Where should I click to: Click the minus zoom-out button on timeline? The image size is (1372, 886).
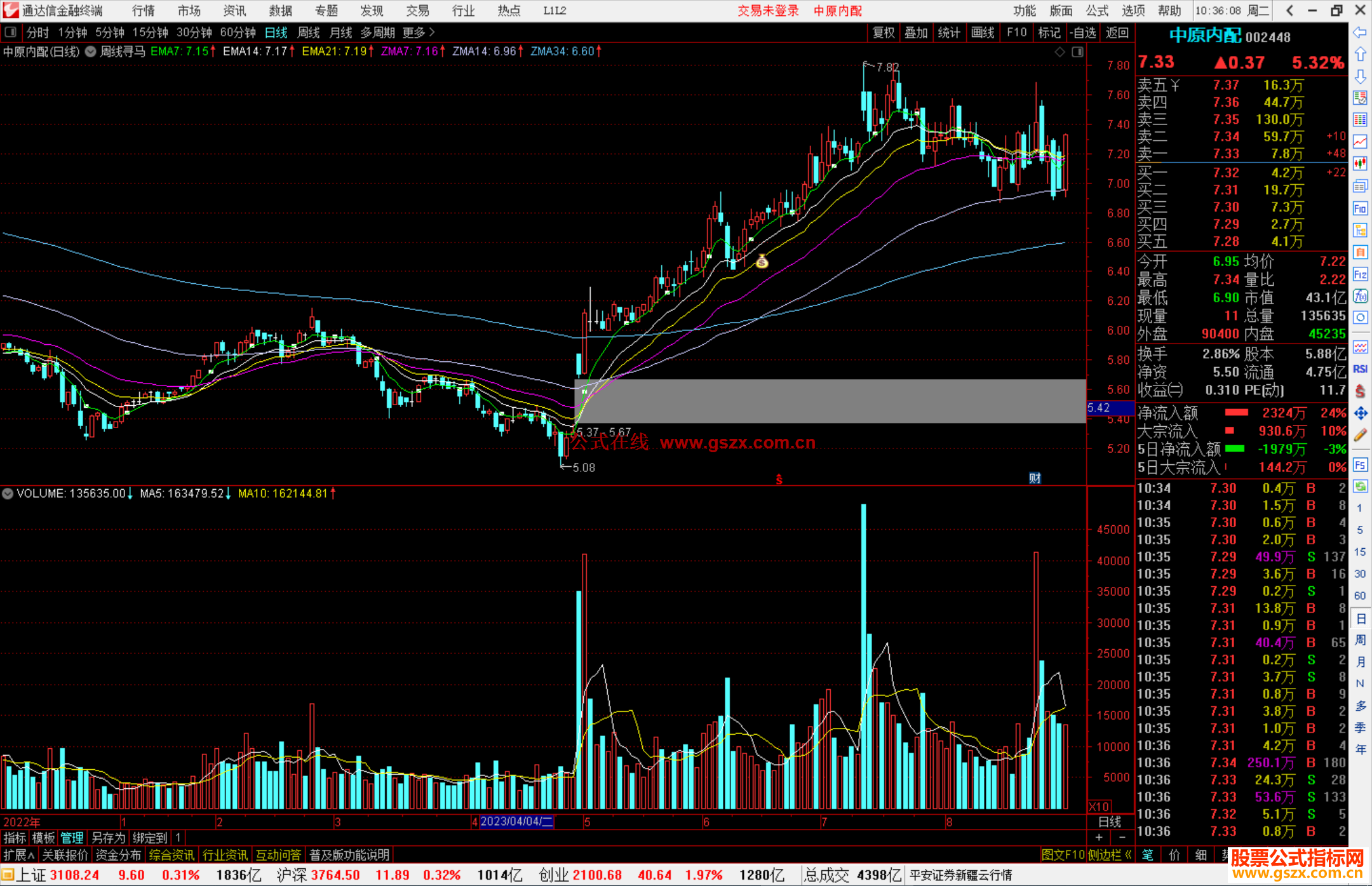(x=1122, y=838)
